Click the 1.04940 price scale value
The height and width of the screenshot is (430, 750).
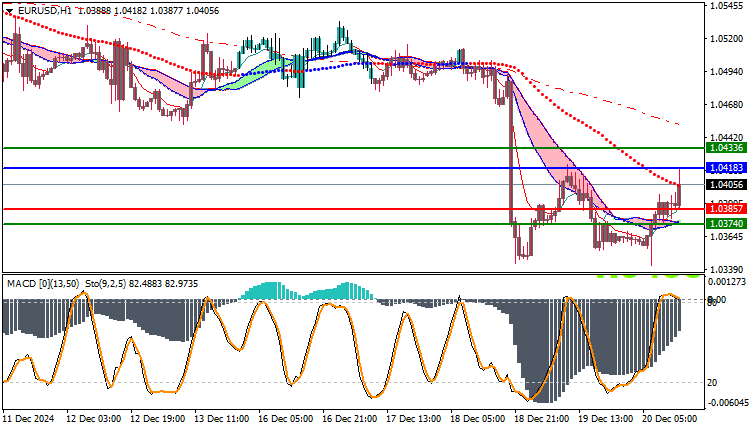tap(727, 72)
